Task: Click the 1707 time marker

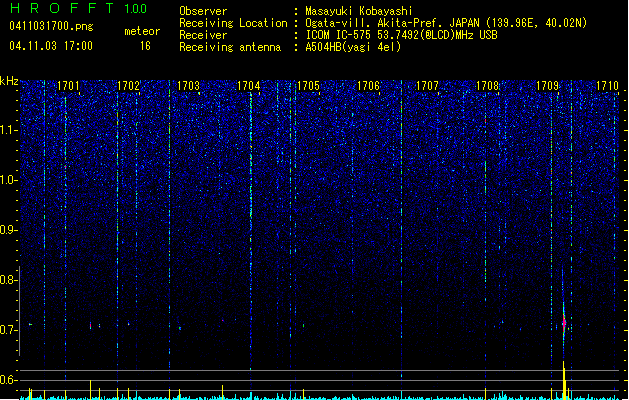Action: (x=427, y=86)
